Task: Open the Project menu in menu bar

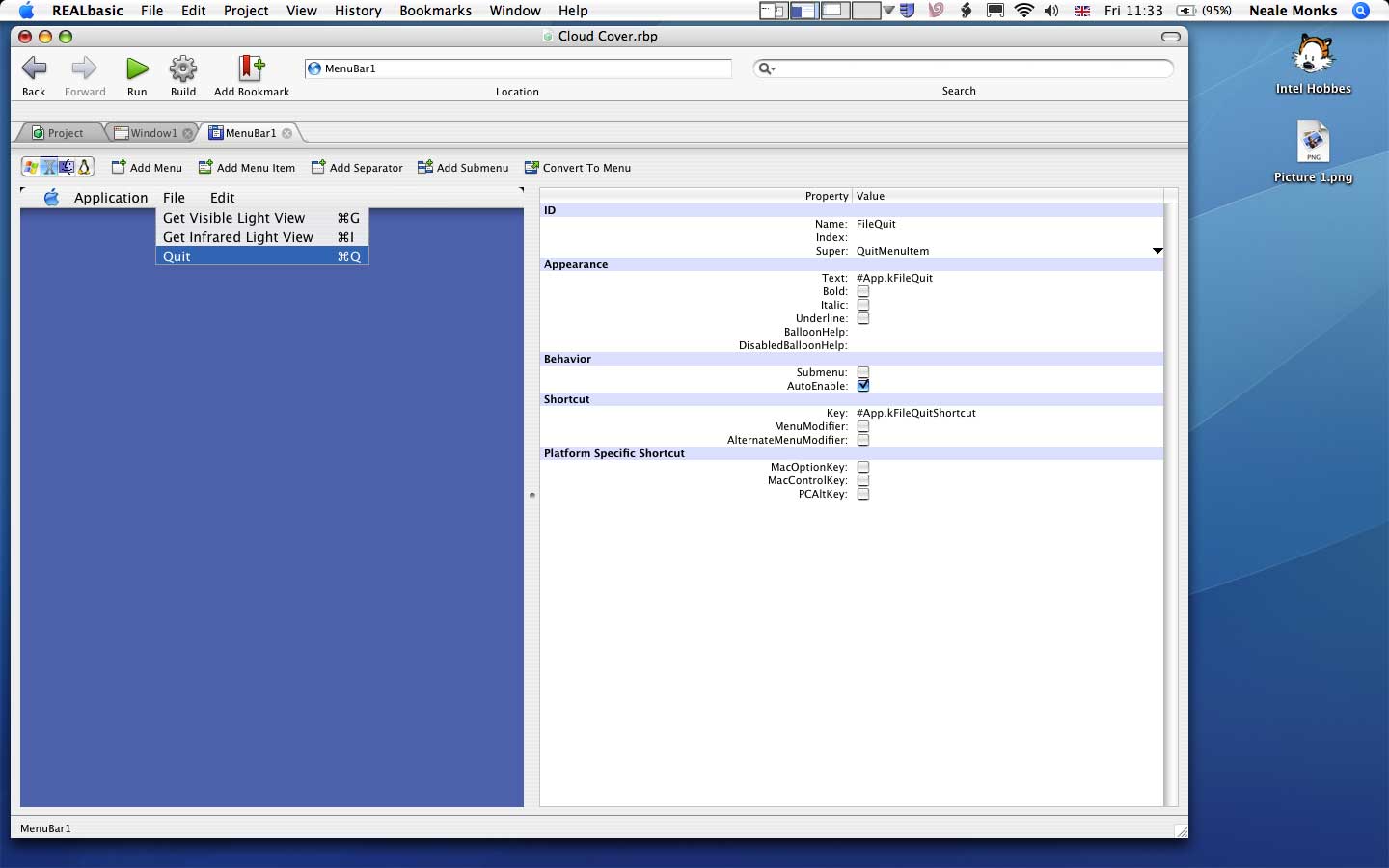Action: (x=246, y=11)
